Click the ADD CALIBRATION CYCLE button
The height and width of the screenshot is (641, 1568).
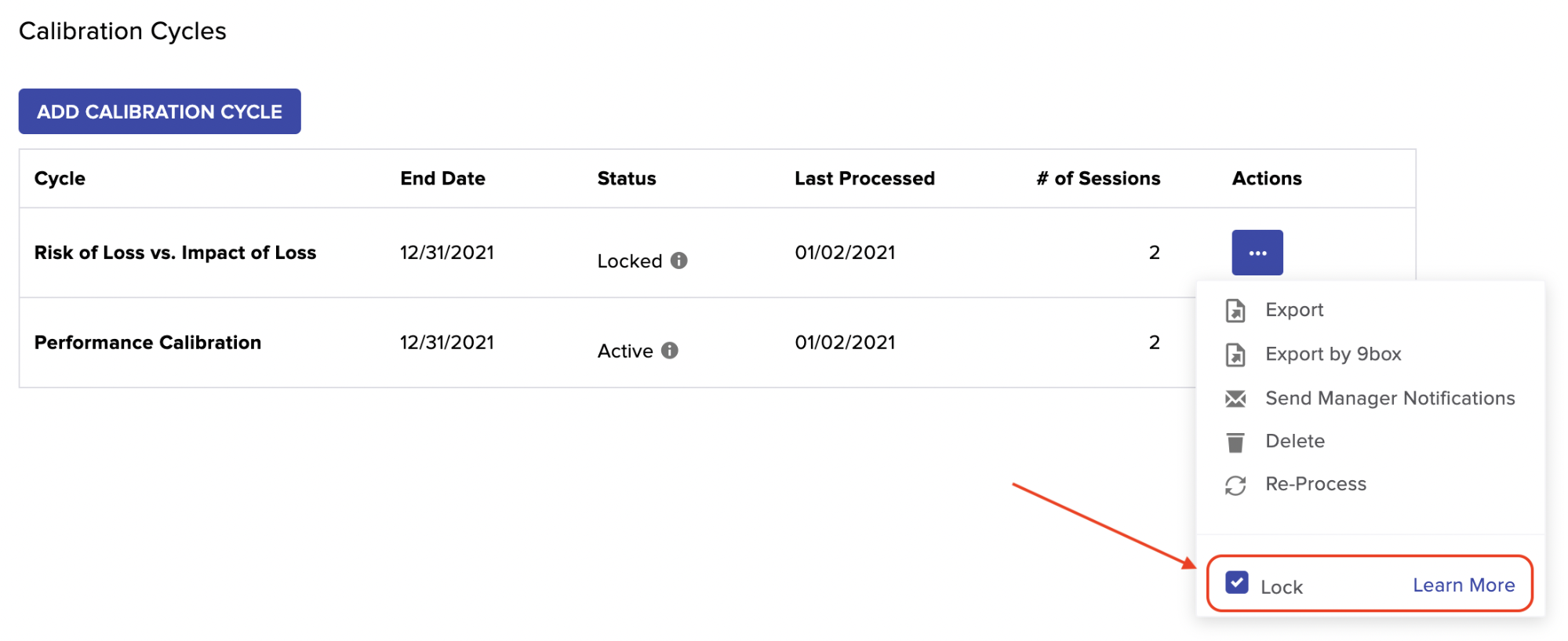(160, 111)
